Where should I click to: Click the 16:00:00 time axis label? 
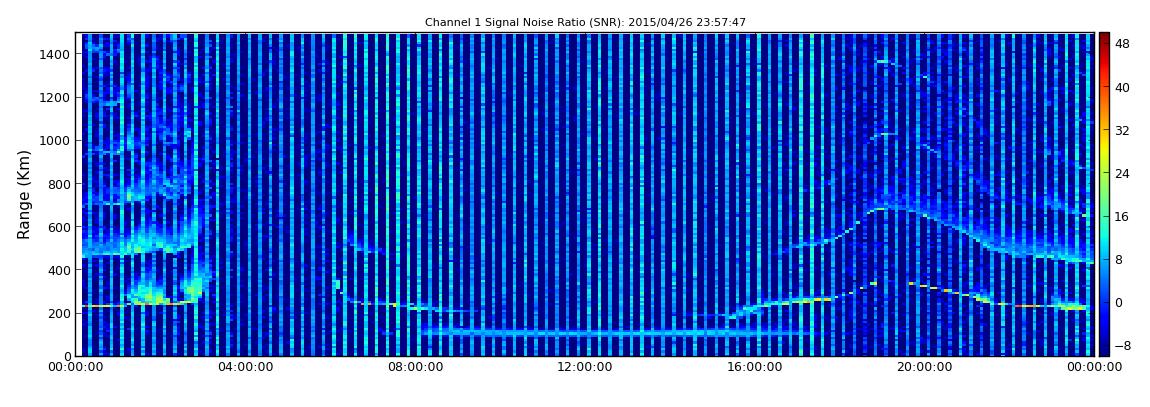pyautogui.click(x=755, y=367)
